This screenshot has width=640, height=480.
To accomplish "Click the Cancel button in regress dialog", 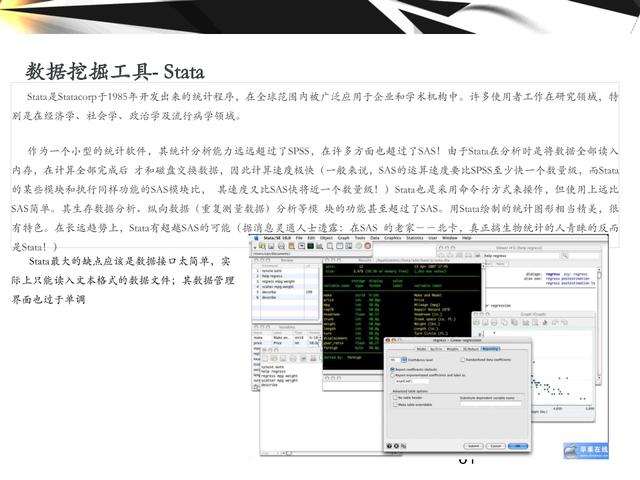I will pos(496,446).
